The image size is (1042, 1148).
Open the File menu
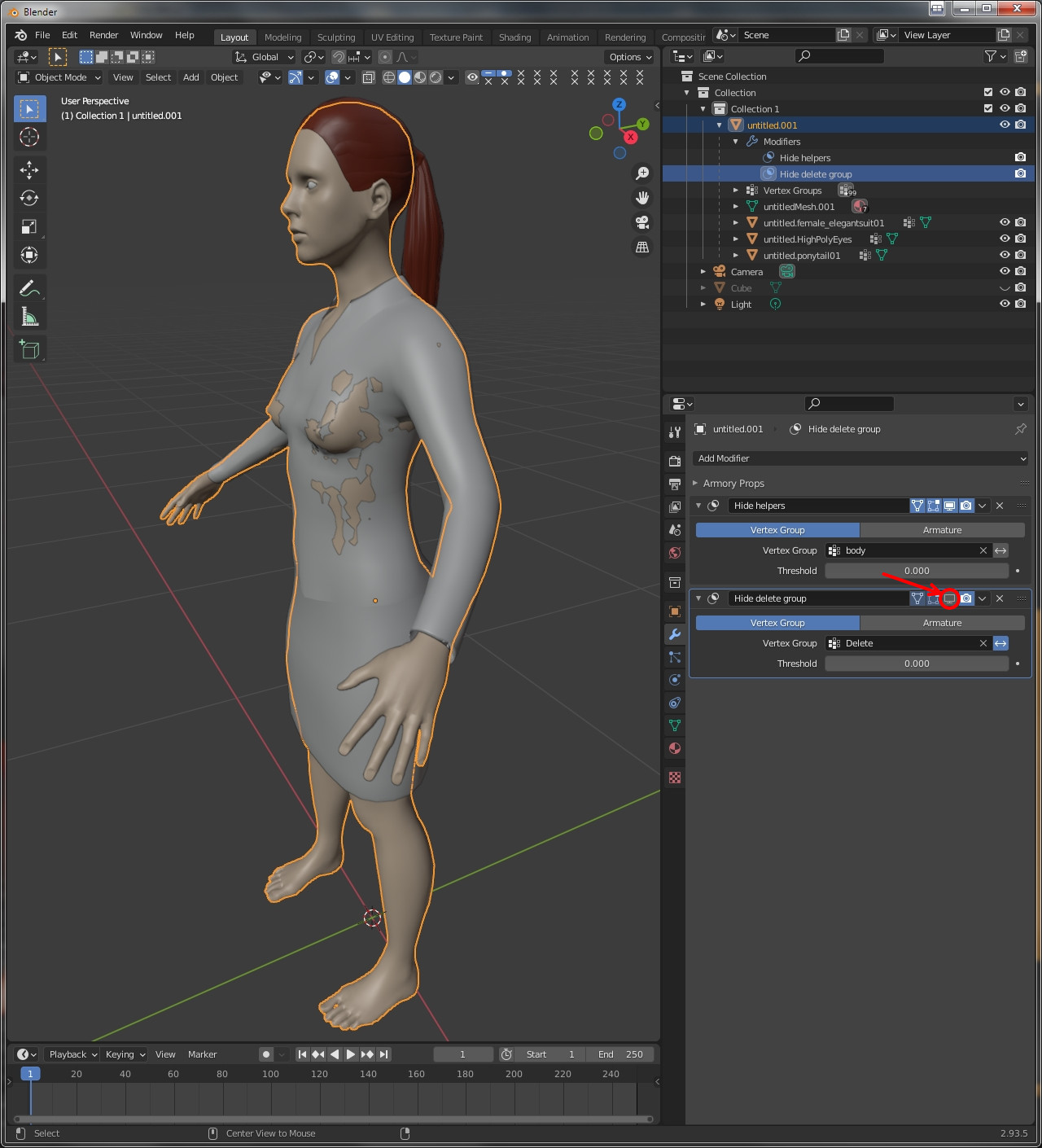[x=42, y=35]
